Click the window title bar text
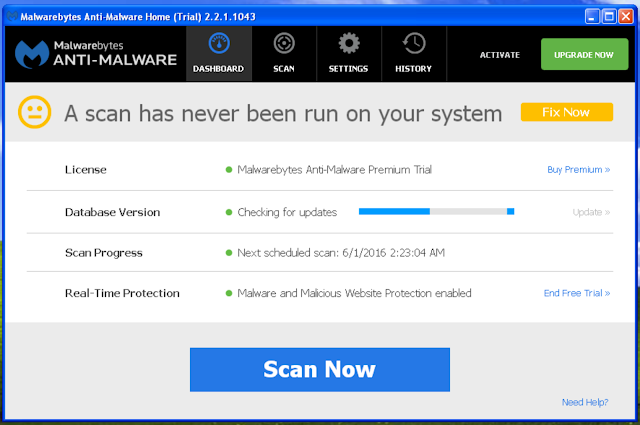 138,17
